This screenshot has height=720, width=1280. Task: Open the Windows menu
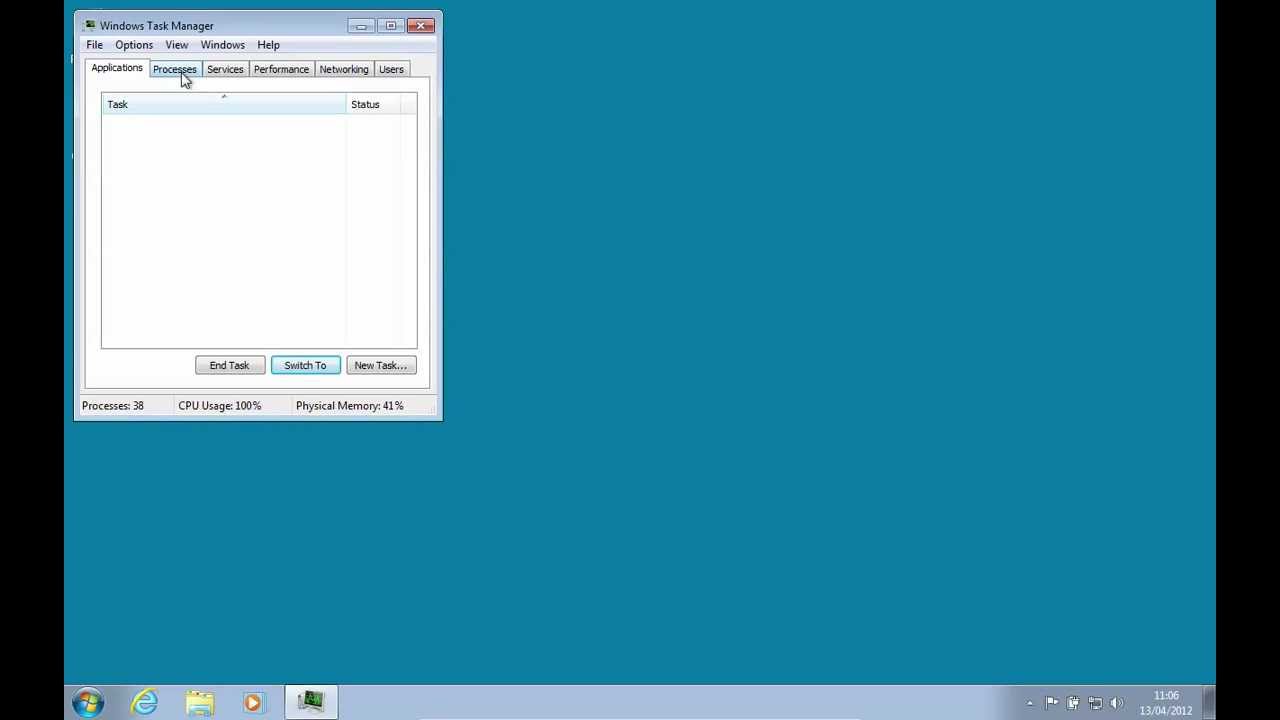pos(222,45)
